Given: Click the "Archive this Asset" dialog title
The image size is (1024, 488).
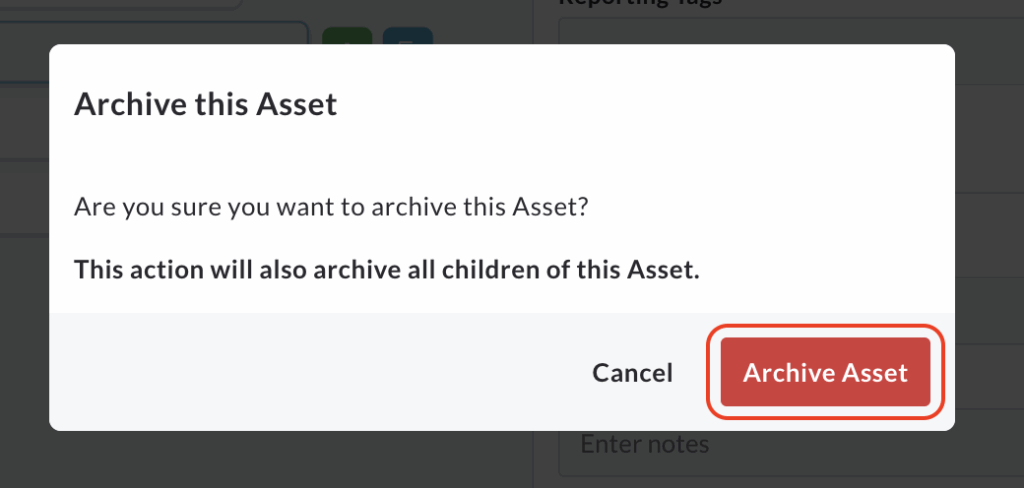Looking at the screenshot, I should 205,104.
